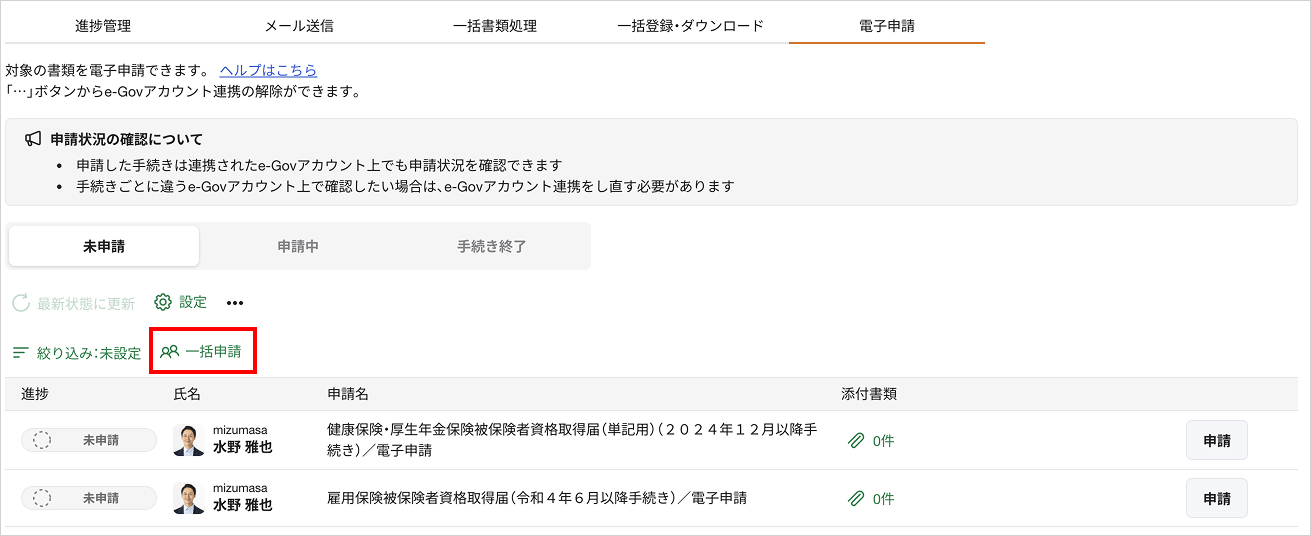Open the ヘルプはこちら help link
Image resolution: width=1311 pixels, height=536 pixels.
click(268, 70)
